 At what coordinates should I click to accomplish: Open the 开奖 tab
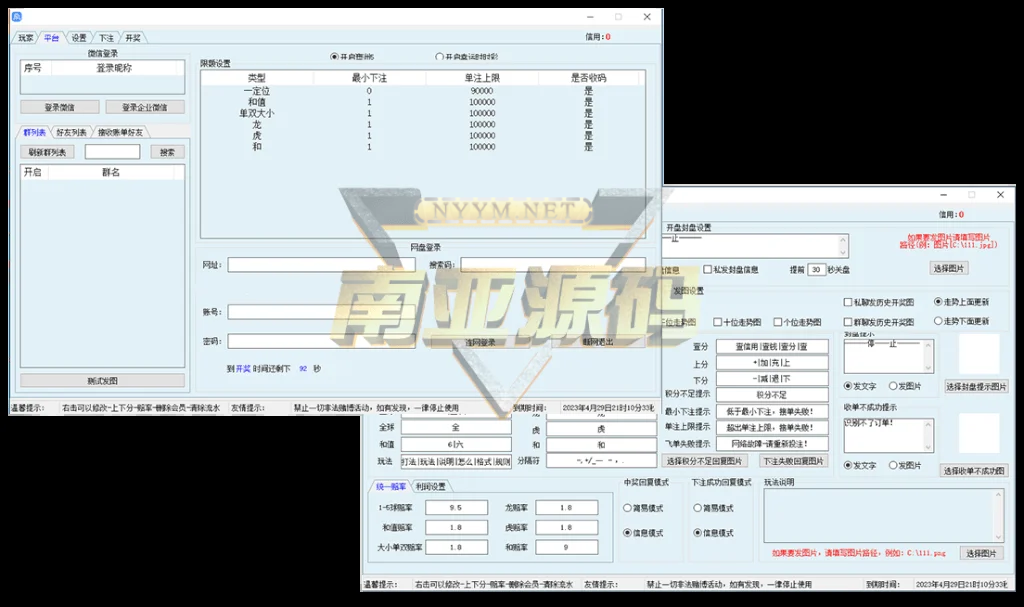coord(132,38)
